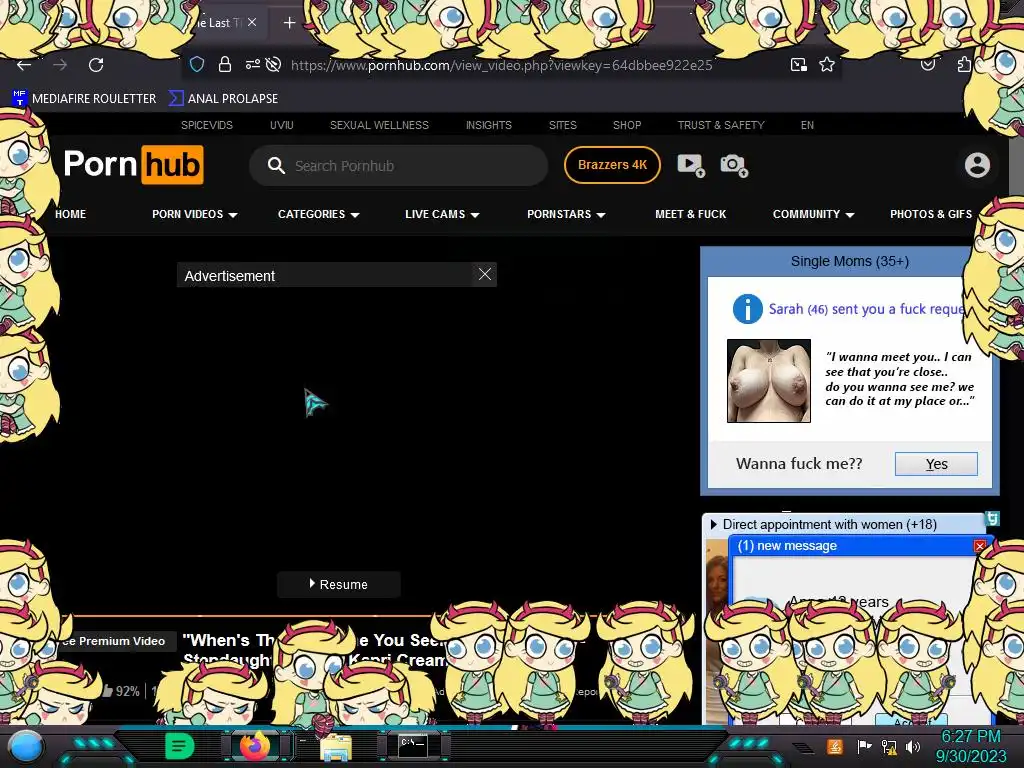Click the upload photo camera icon
This screenshot has height=768, width=1024.
tap(734, 165)
